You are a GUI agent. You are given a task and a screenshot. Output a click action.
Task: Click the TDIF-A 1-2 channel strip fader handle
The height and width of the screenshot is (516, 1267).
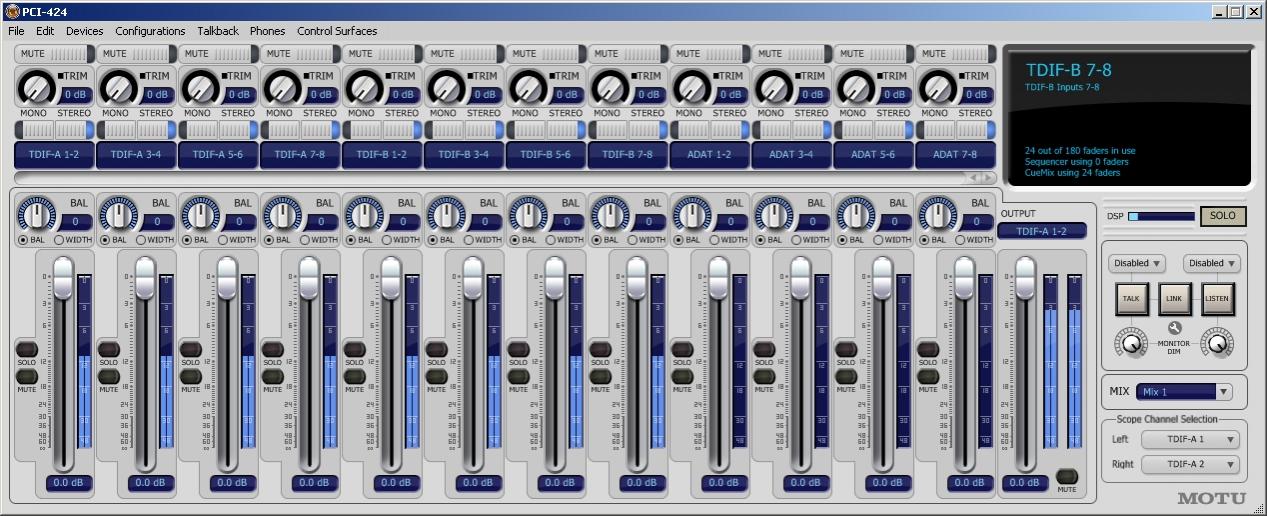coord(63,278)
